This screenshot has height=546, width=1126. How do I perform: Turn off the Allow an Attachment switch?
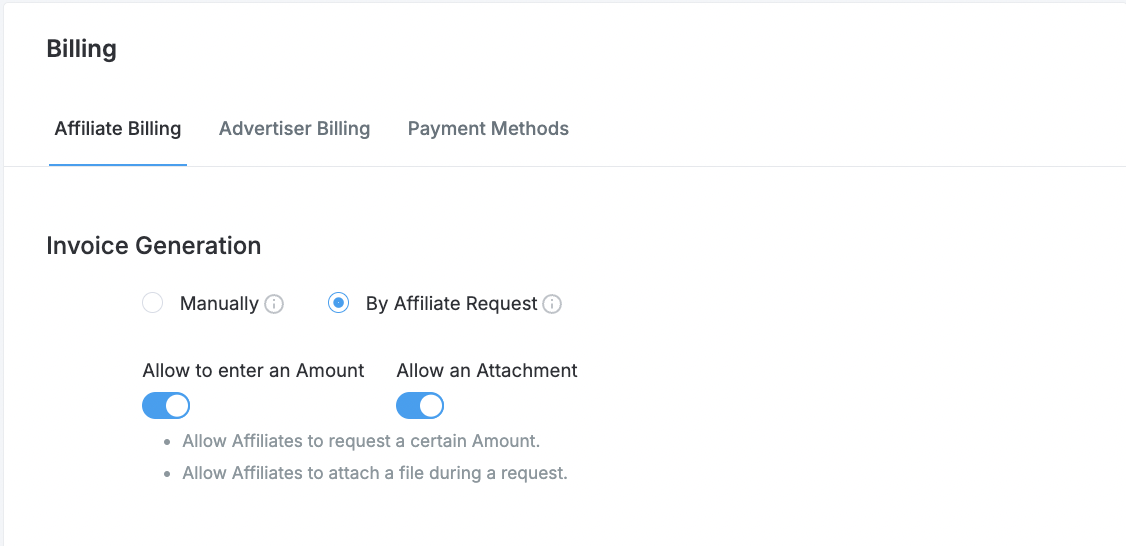(420, 406)
